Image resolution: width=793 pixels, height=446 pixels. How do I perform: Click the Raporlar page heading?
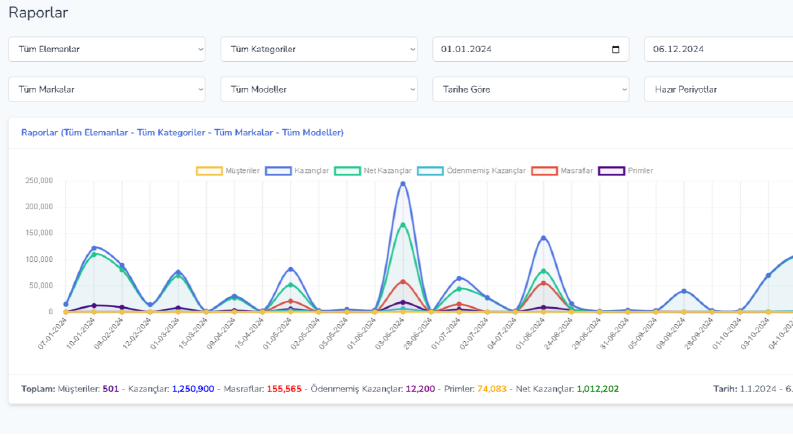click(x=38, y=13)
